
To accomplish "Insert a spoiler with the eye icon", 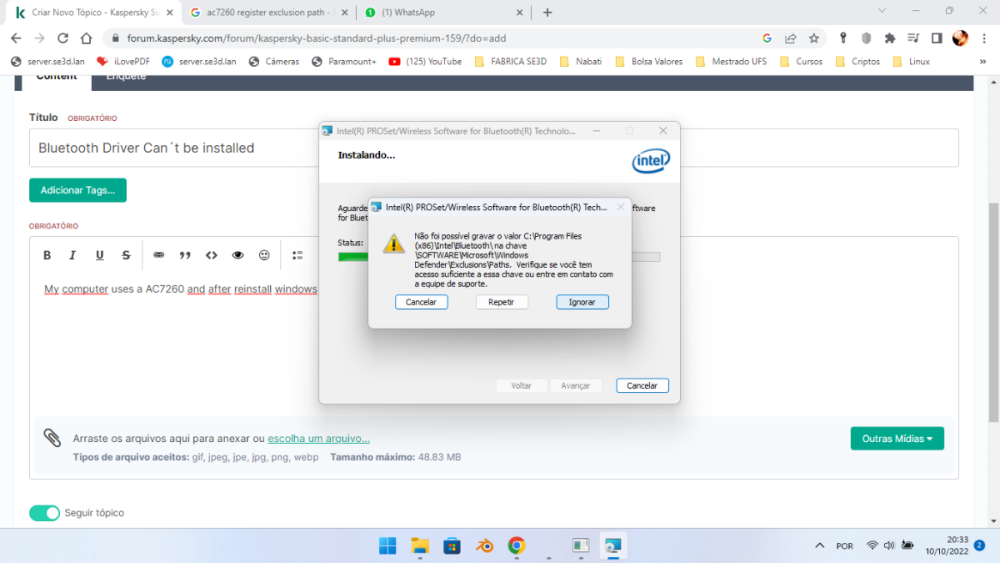I will click(x=238, y=255).
